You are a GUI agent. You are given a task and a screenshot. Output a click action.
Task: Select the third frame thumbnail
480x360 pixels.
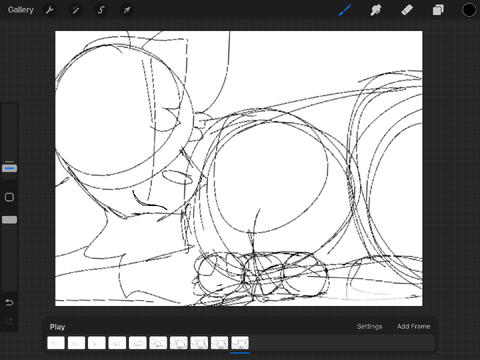(97, 343)
